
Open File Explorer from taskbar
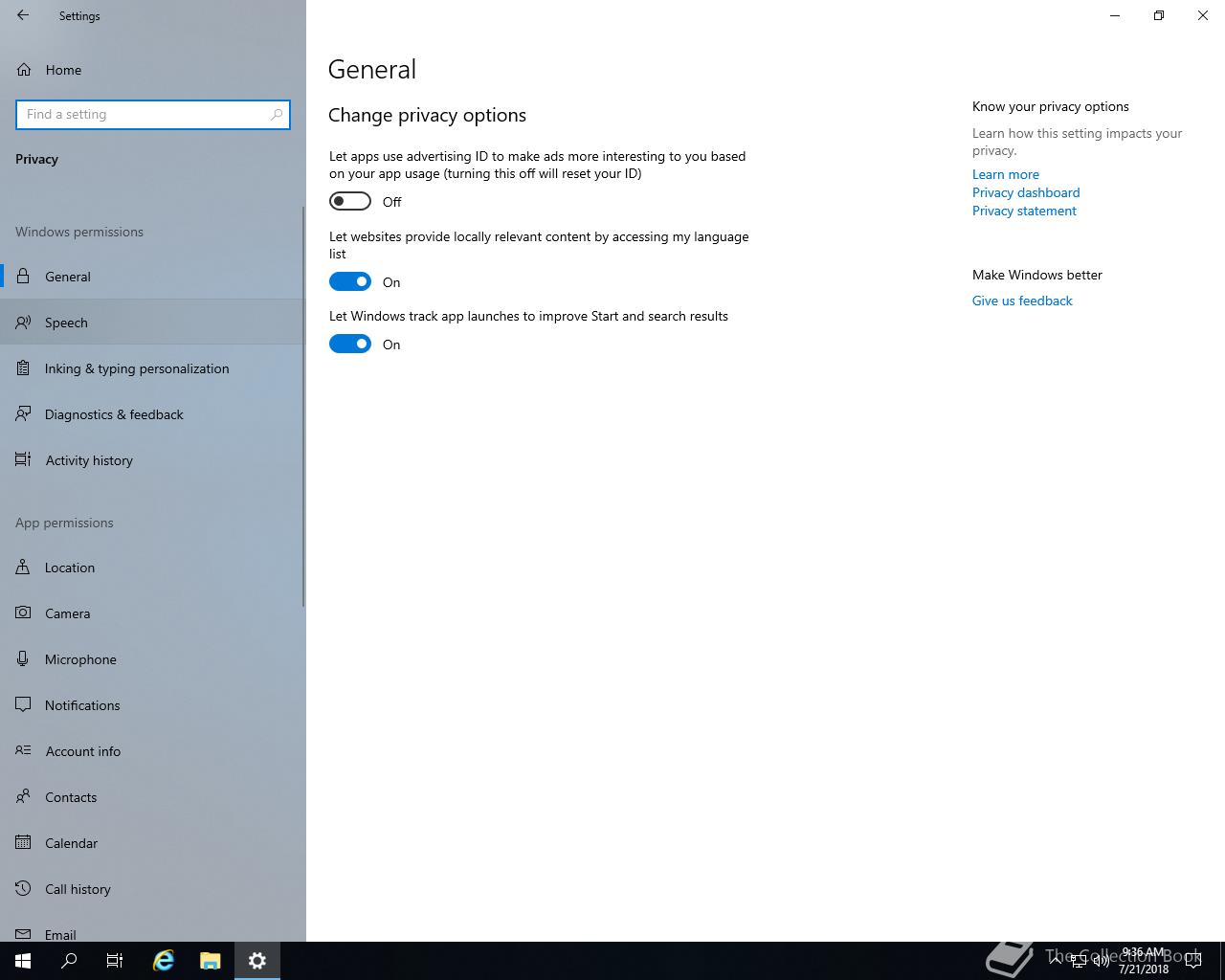click(211, 961)
